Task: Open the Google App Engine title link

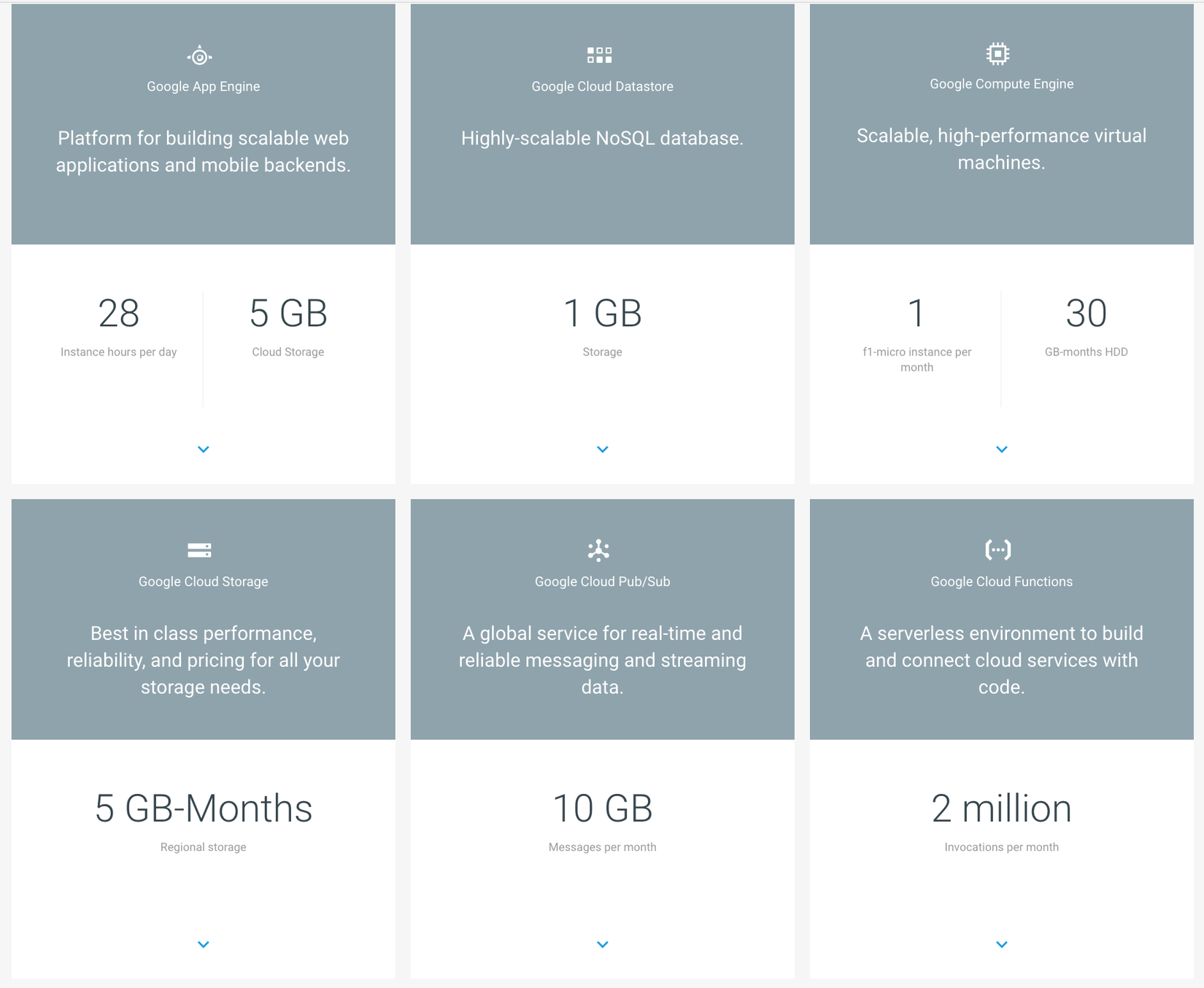Action: (204, 86)
